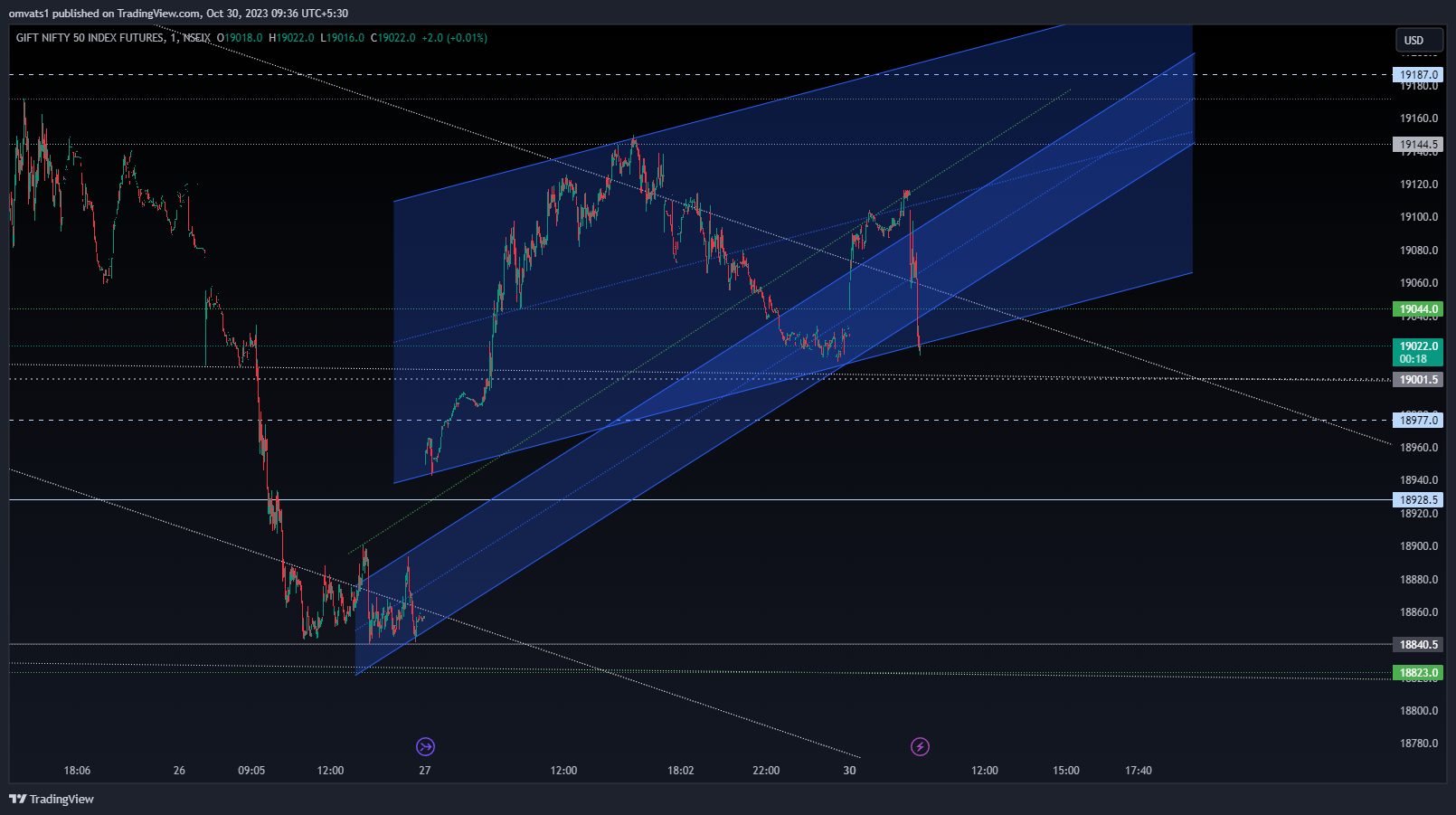Click the date label 30 on the time axis
This screenshot has width=1456, height=815.
click(849, 771)
